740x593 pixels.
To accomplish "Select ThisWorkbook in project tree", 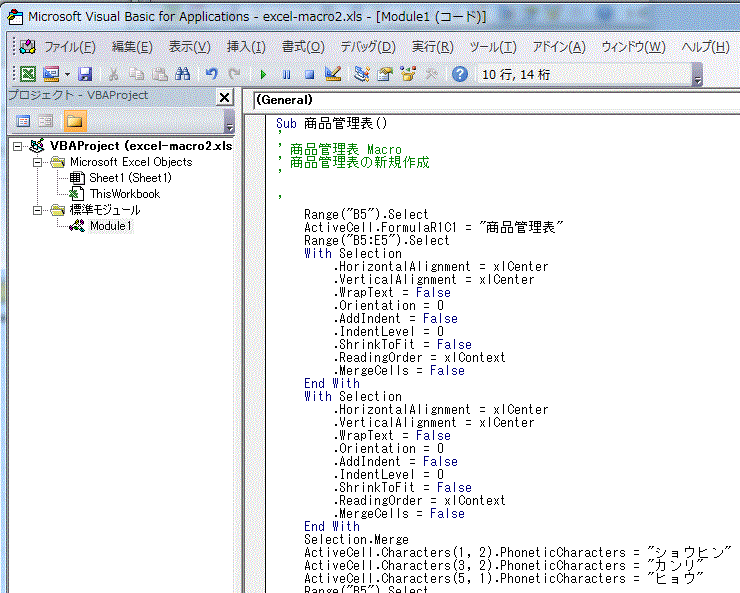I will (125, 194).
